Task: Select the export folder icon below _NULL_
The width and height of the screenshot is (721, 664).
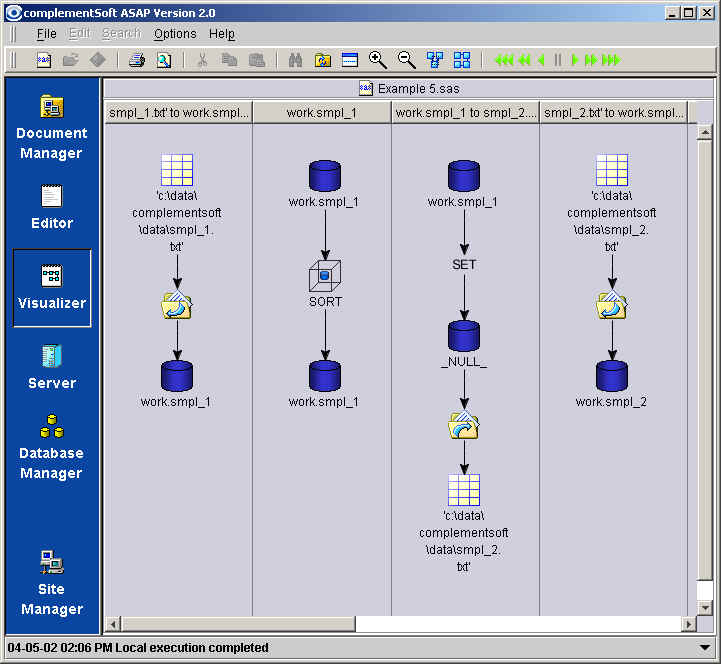Action: tap(464, 425)
